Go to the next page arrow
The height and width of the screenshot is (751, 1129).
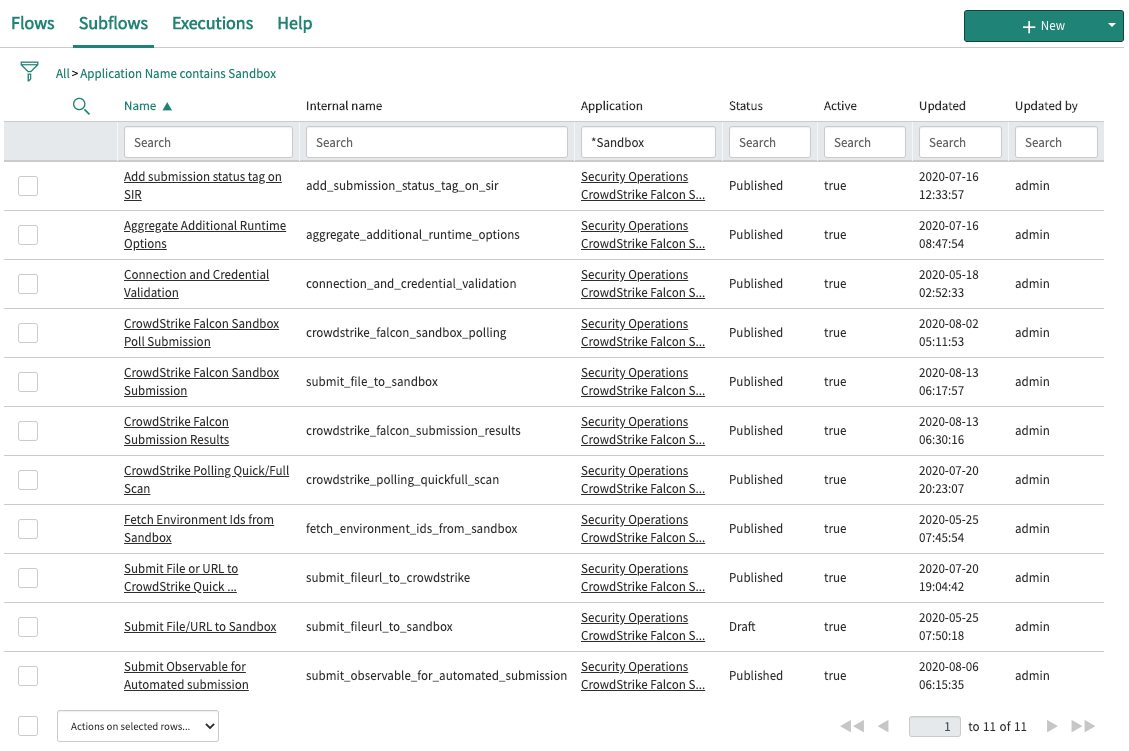pyautogui.click(x=1052, y=727)
